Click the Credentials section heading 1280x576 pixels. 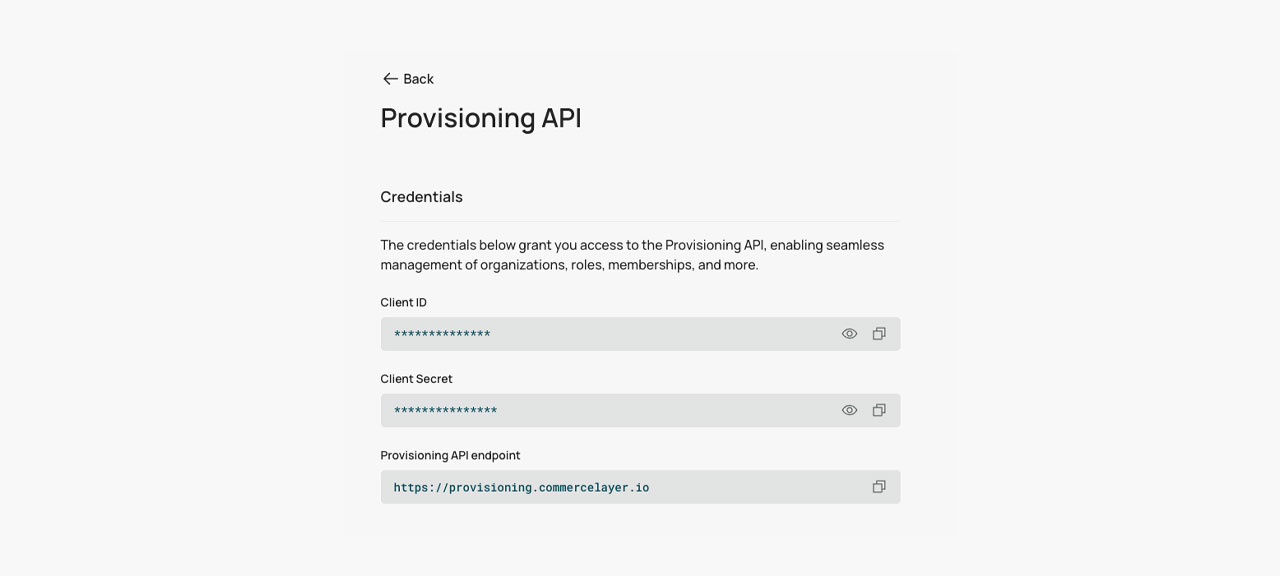pos(421,197)
